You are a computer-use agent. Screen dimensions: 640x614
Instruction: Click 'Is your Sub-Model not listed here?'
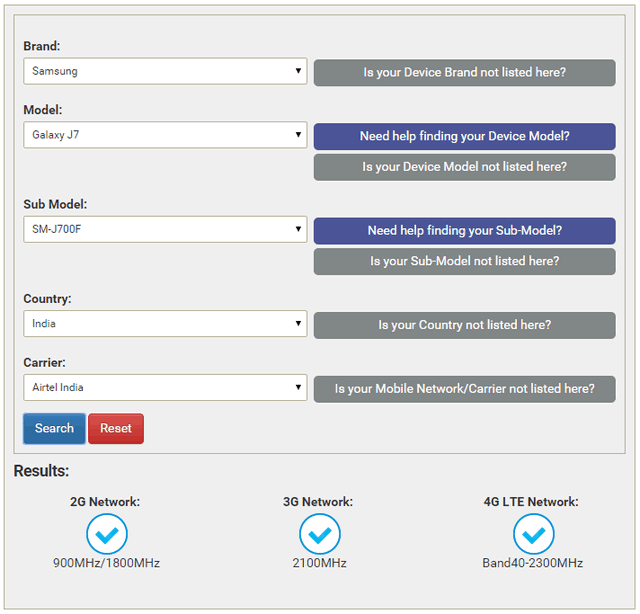(464, 261)
